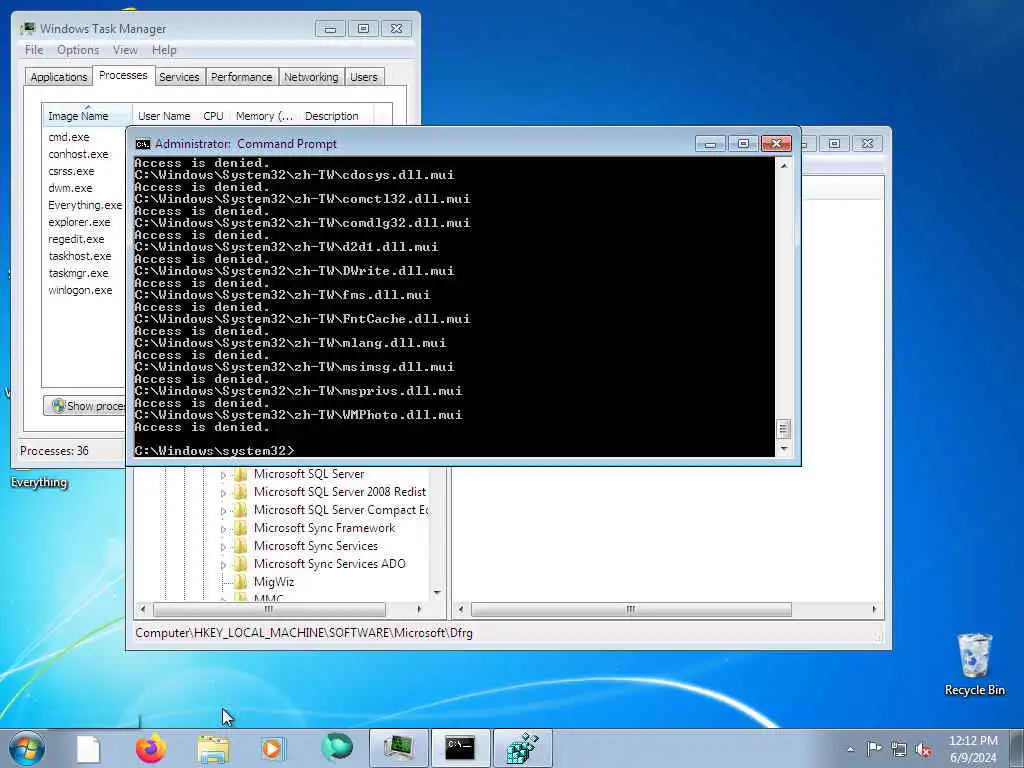Open the Recycle Bin desktop icon
Viewport: 1024px width, 768px height.
click(974, 664)
